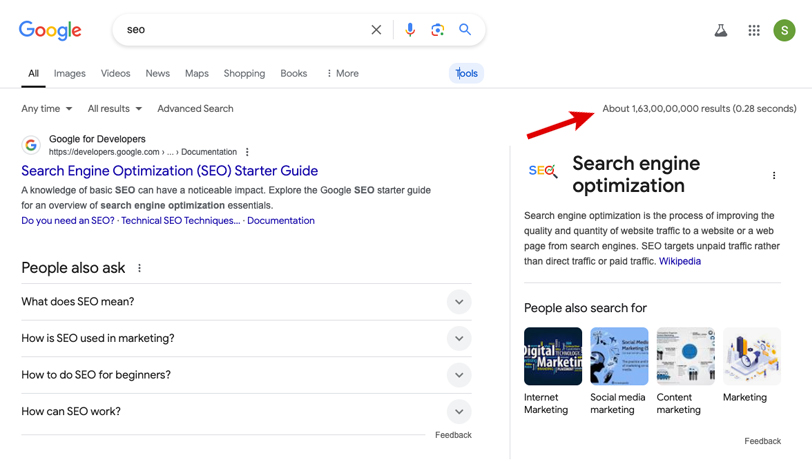This screenshot has height=465, width=812.
Task: Open the Technical SEO Techniques sitelink
Action: (x=181, y=221)
